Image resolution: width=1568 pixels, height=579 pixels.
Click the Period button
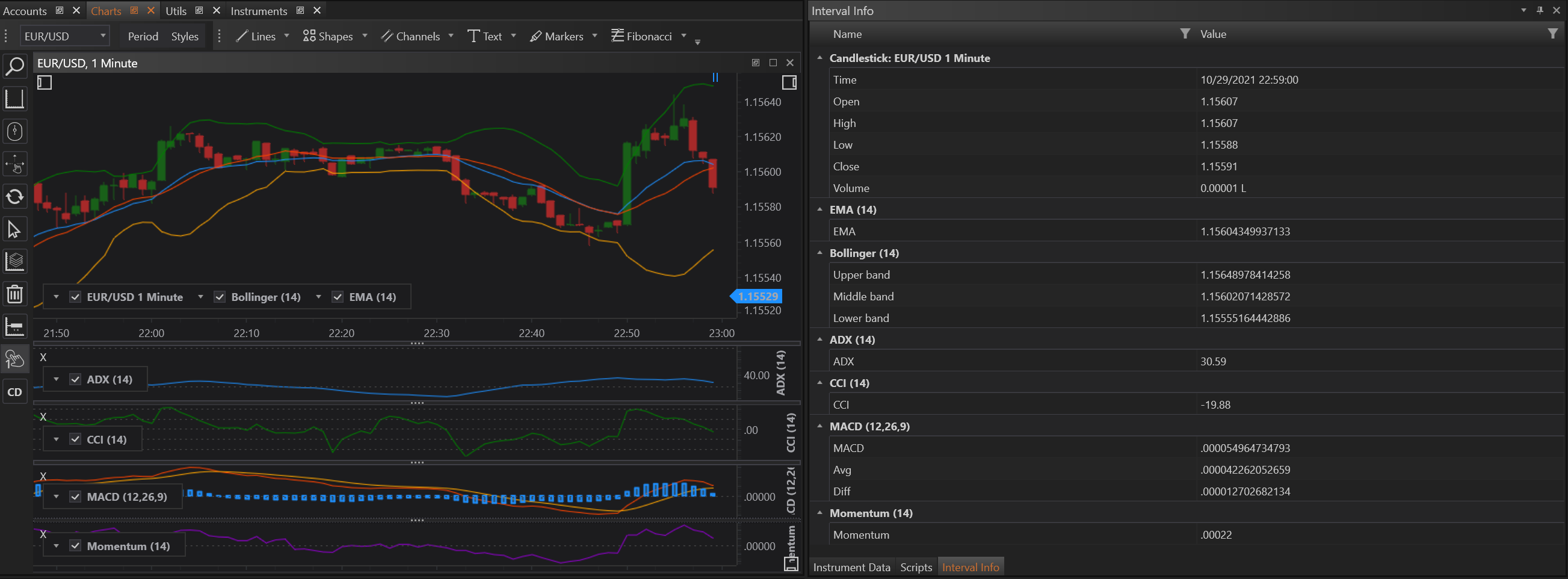point(143,36)
